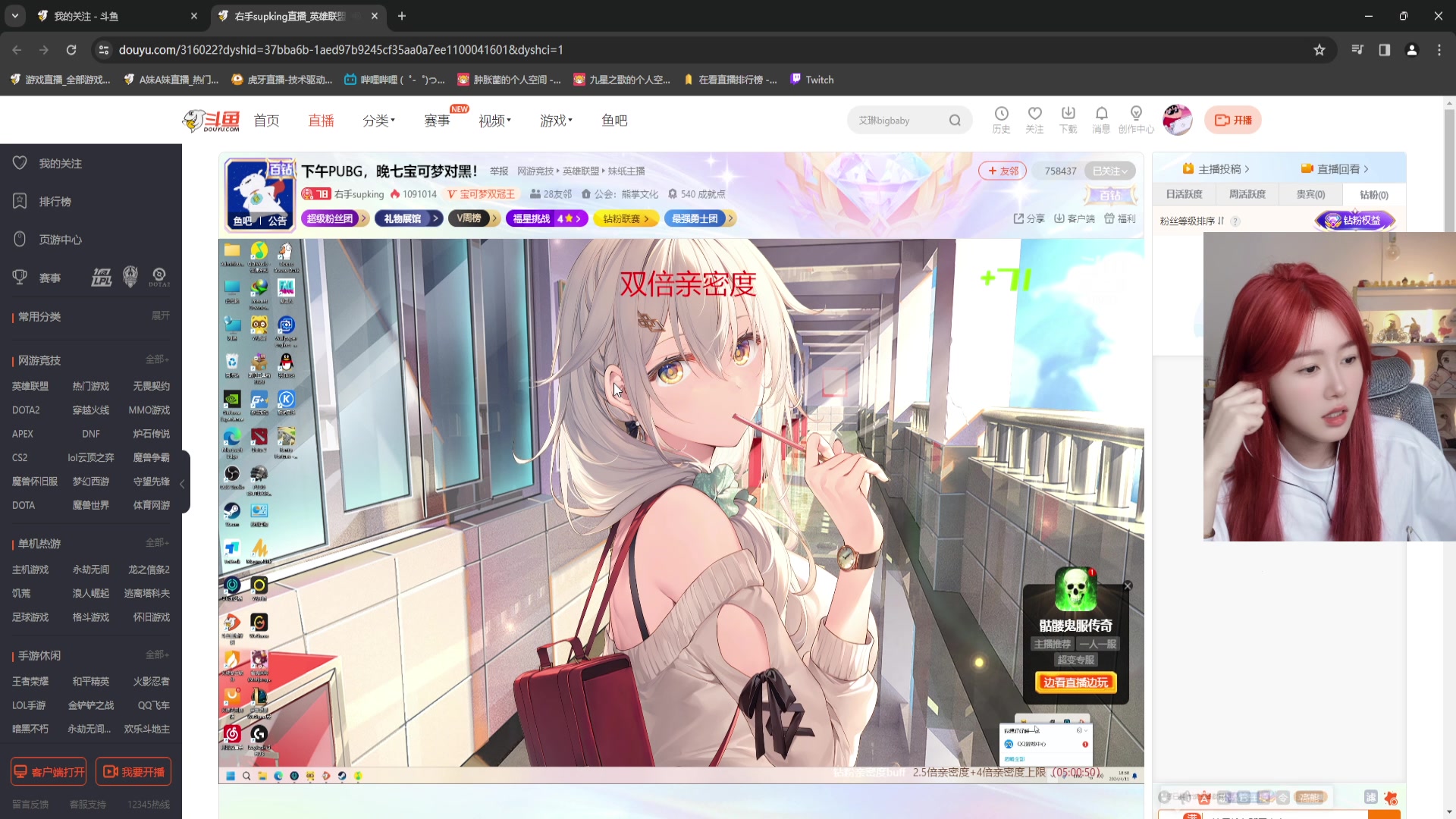Click the 下载 download client icon
This screenshot has height=819, width=1456.
click(1068, 119)
